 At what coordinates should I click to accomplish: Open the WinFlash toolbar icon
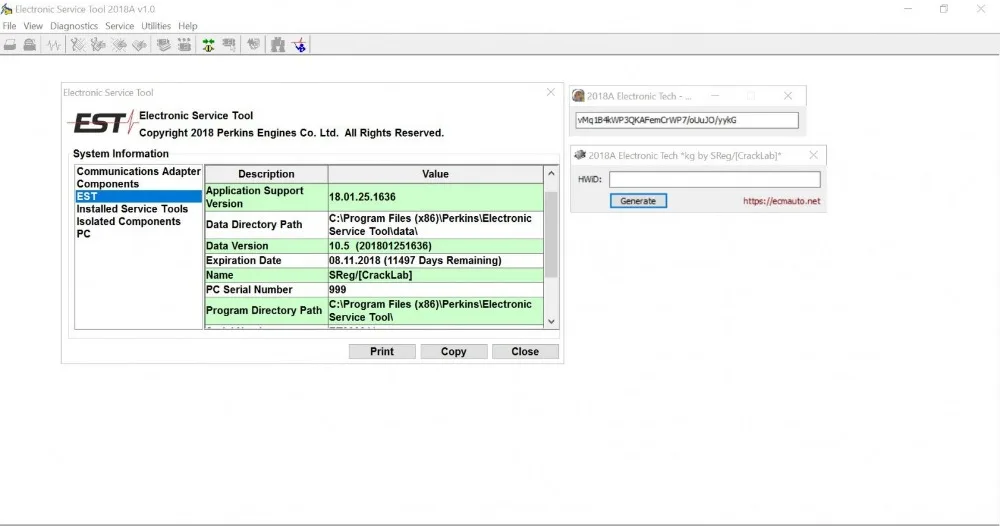[x=254, y=45]
